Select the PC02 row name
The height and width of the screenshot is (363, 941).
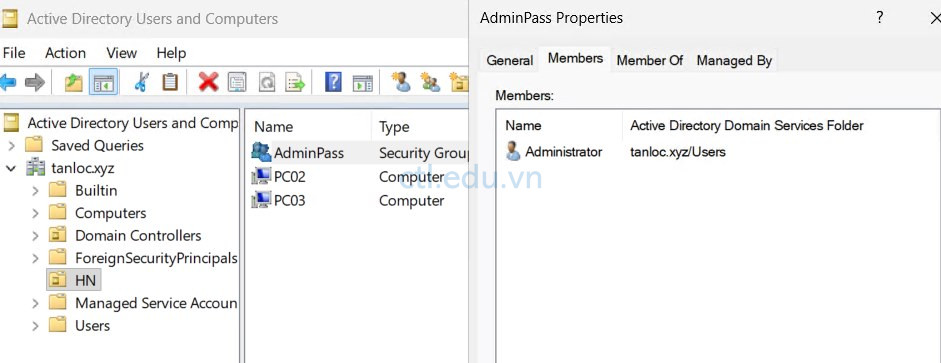289,177
